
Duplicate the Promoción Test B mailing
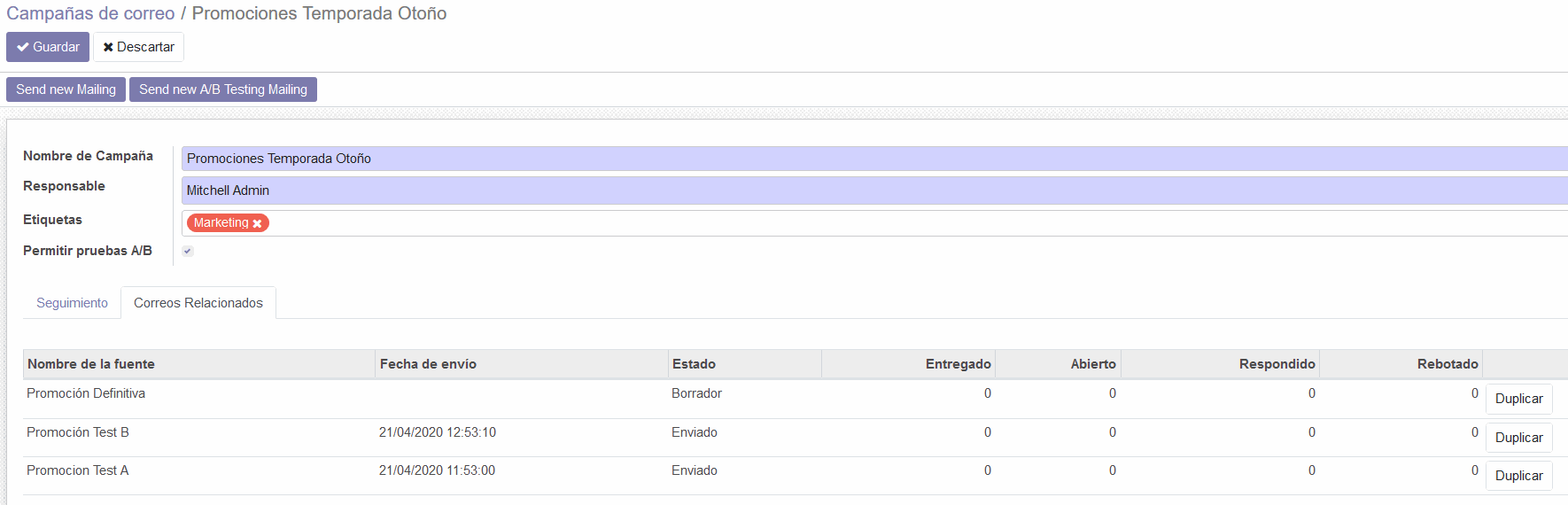coord(1518,438)
